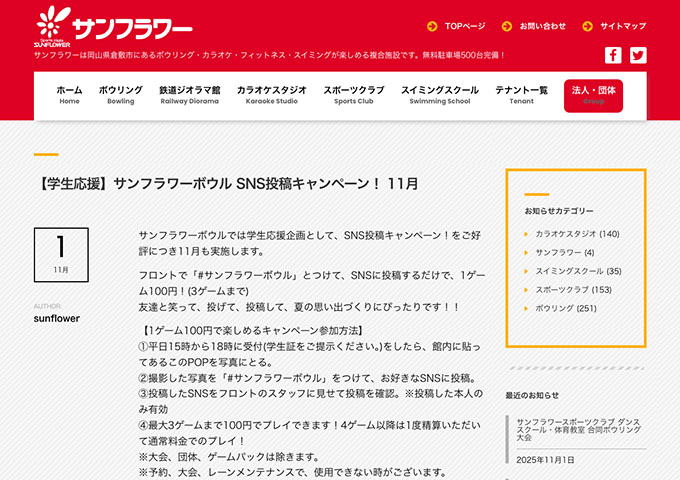Screen dimensions: 680x480
Task: Click the article title 学生応援 SNS投稿キャンペーン
Action: tap(226, 183)
